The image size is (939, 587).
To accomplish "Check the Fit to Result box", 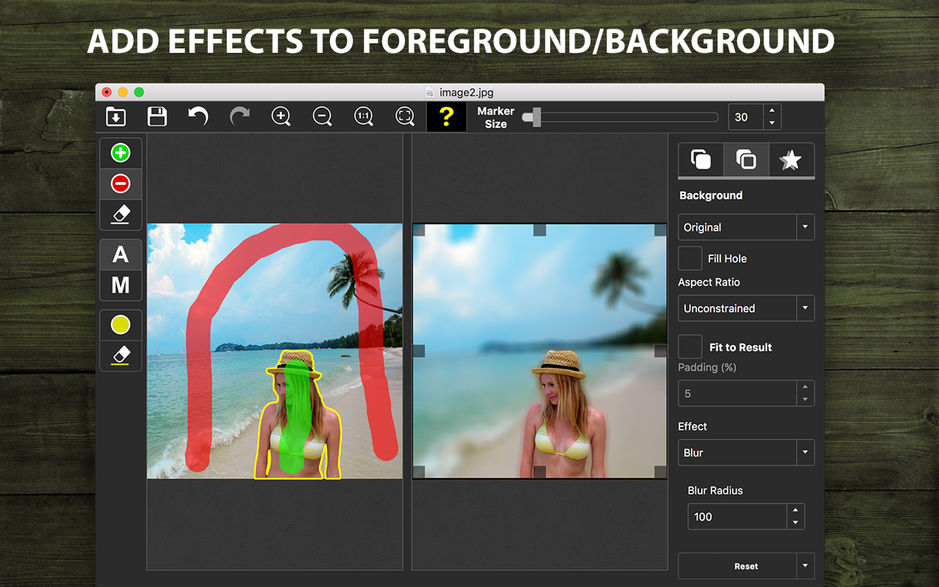I will (688, 347).
